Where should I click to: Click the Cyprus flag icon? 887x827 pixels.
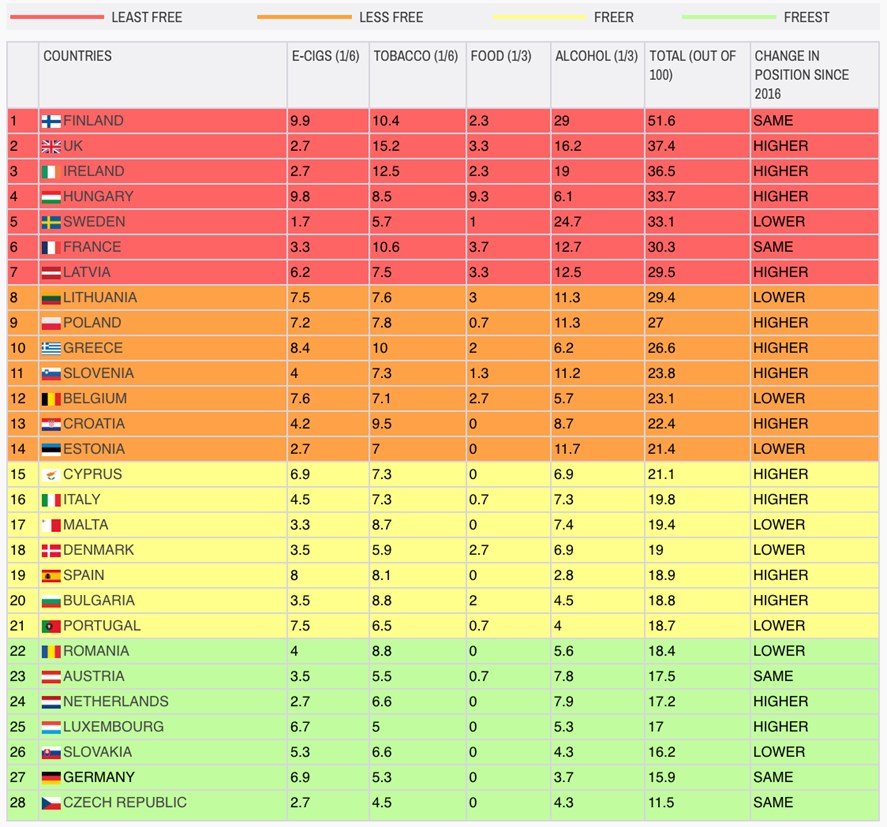click(x=51, y=474)
